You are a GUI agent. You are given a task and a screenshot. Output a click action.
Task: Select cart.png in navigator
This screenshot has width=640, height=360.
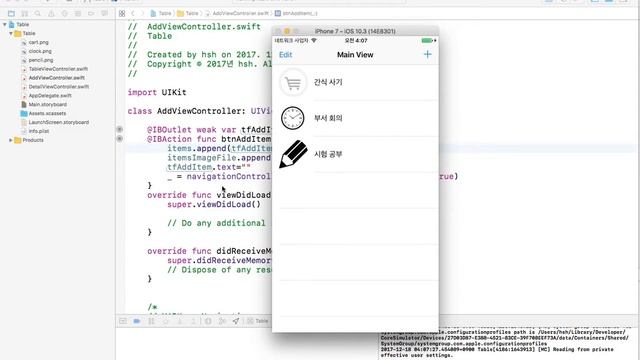[38, 42]
